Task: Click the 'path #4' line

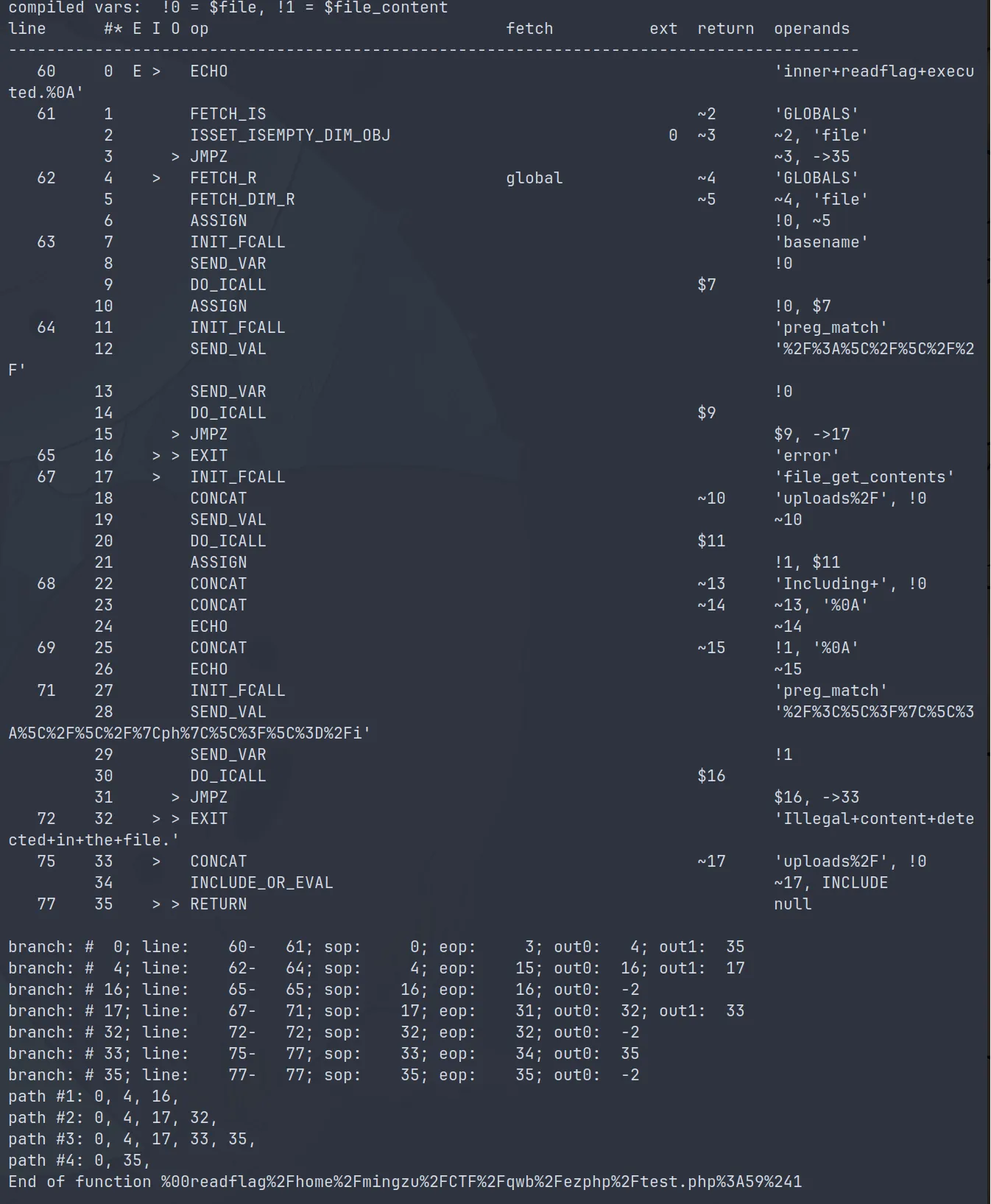Action: click(x=80, y=1161)
